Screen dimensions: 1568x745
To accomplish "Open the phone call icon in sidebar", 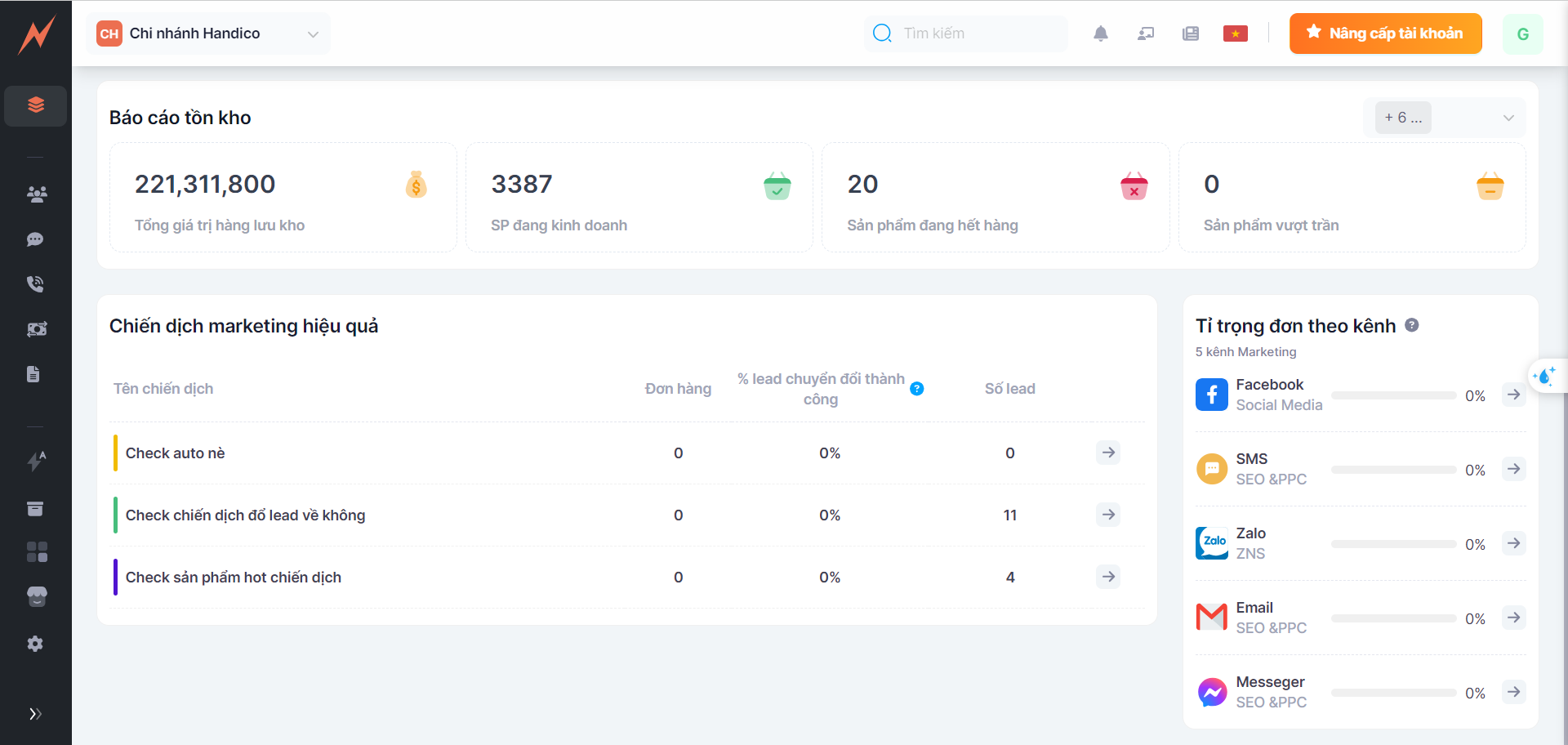I will pos(35,283).
